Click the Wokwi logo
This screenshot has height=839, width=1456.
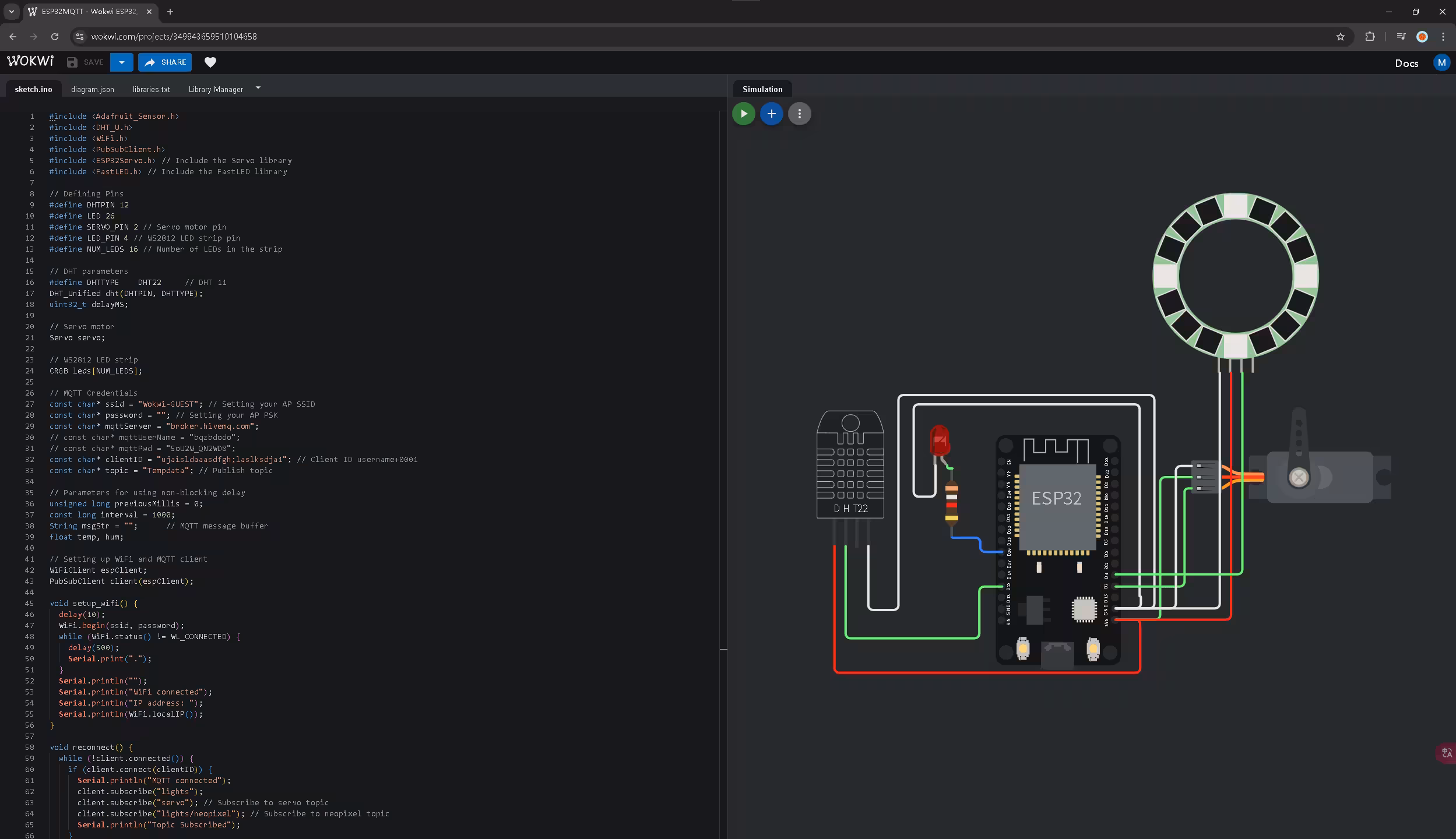30,62
